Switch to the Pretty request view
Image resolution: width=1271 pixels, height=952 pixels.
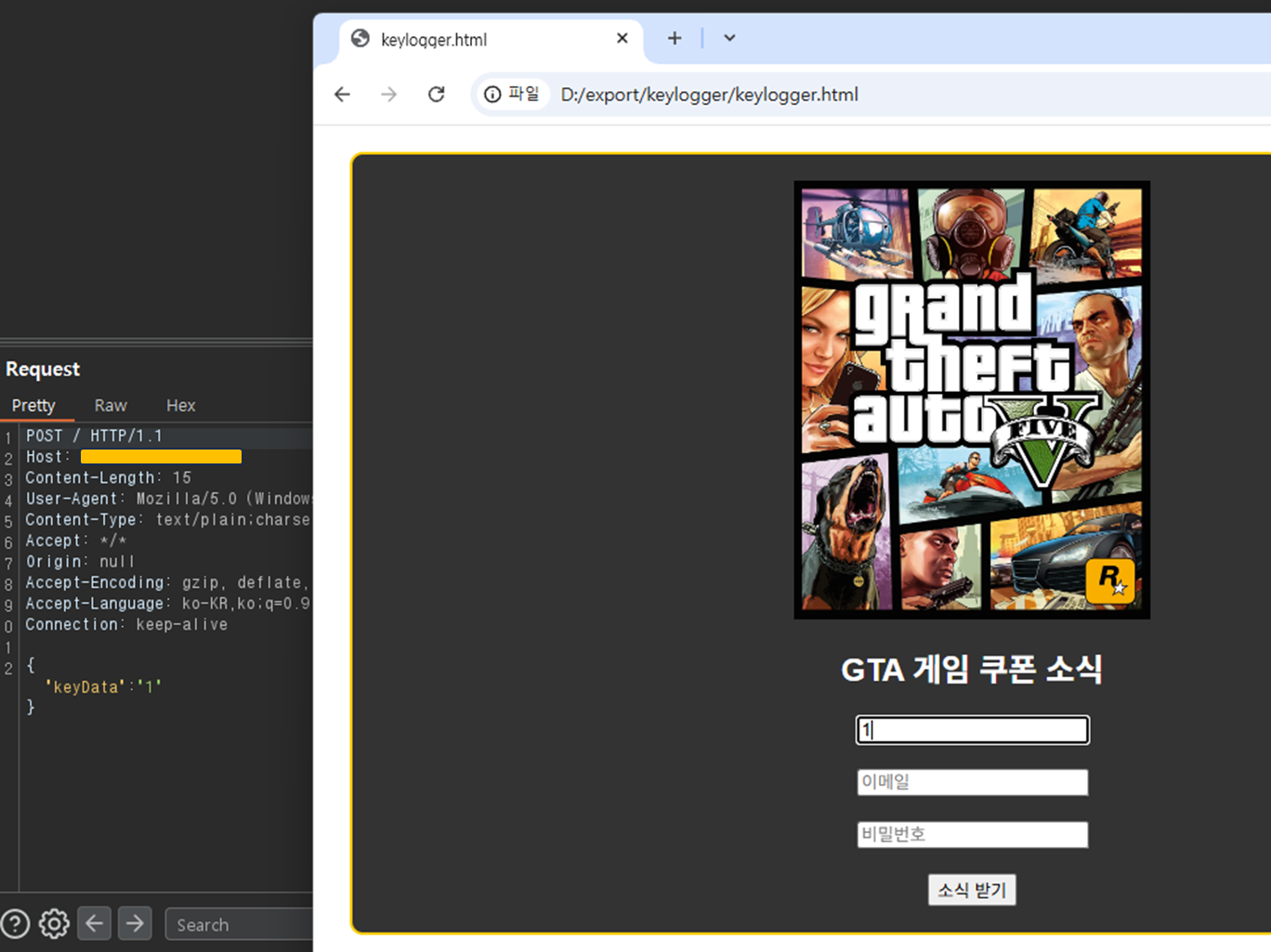pos(33,406)
